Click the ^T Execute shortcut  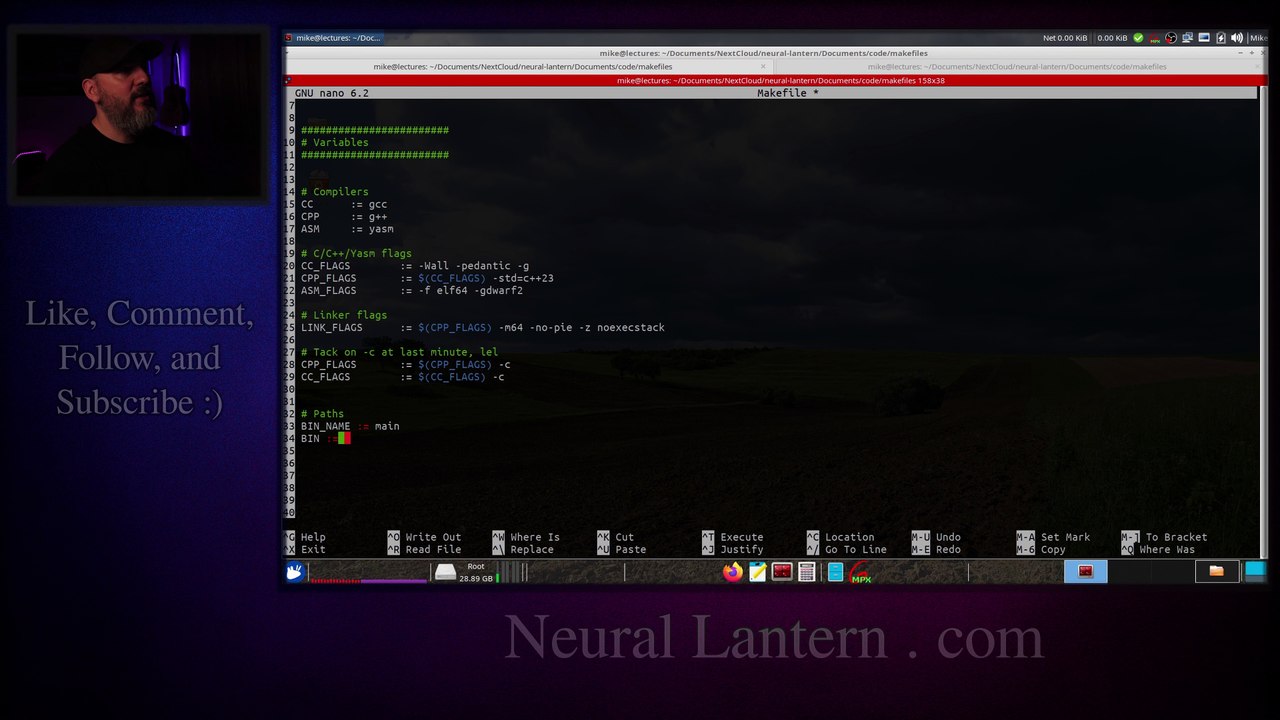(x=733, y=537)
